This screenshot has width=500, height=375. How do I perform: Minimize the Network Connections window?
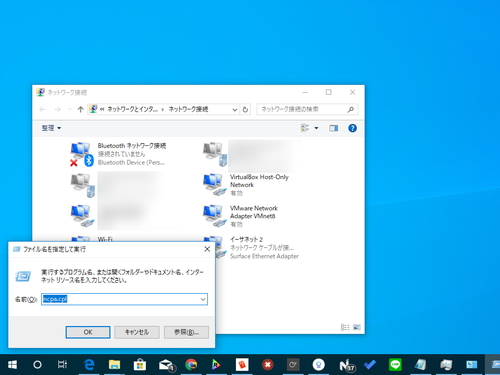click(x=305, y=92)
